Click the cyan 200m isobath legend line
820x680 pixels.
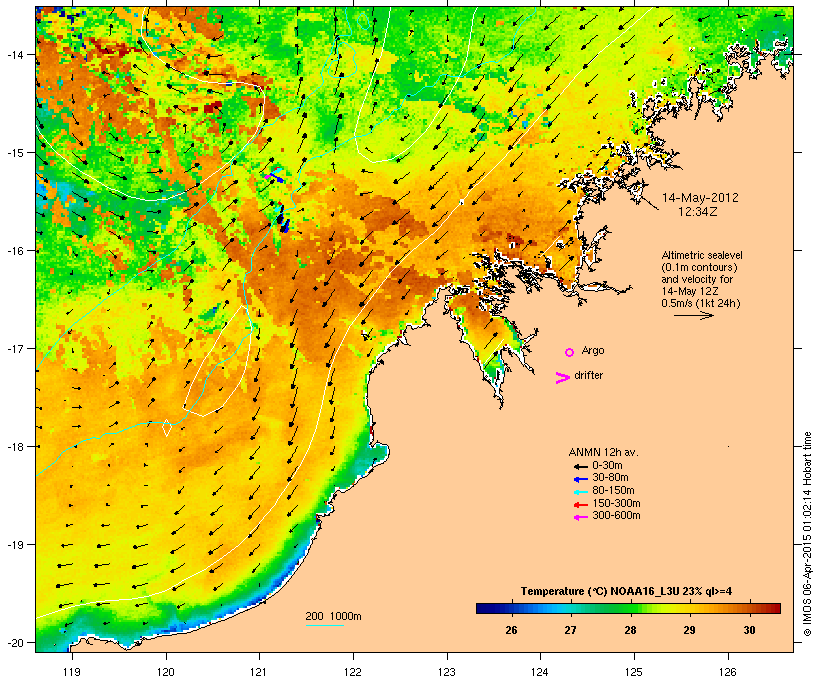point(325,625)
